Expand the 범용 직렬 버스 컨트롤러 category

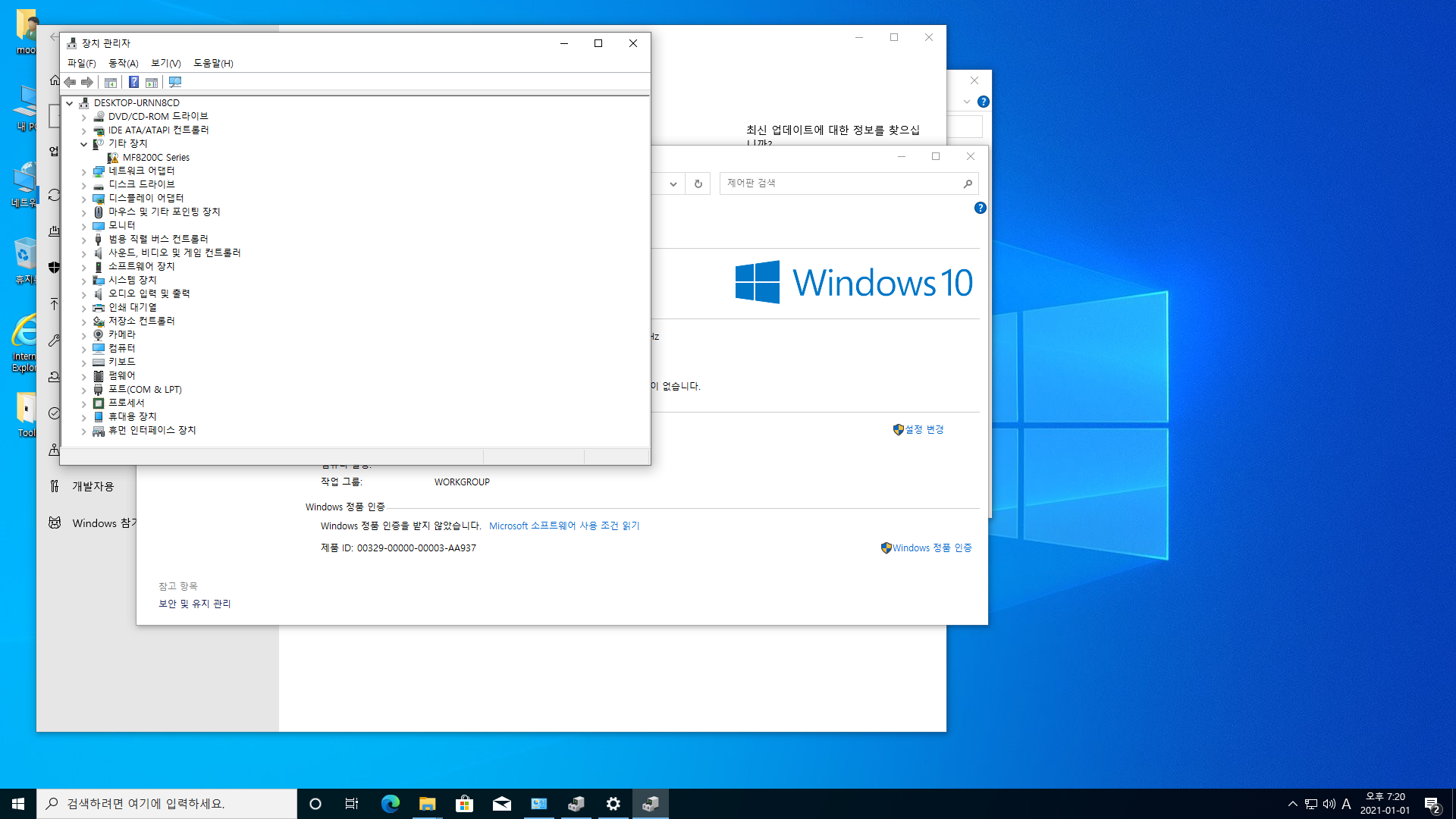pyautogui.click(x=84, y=240)
